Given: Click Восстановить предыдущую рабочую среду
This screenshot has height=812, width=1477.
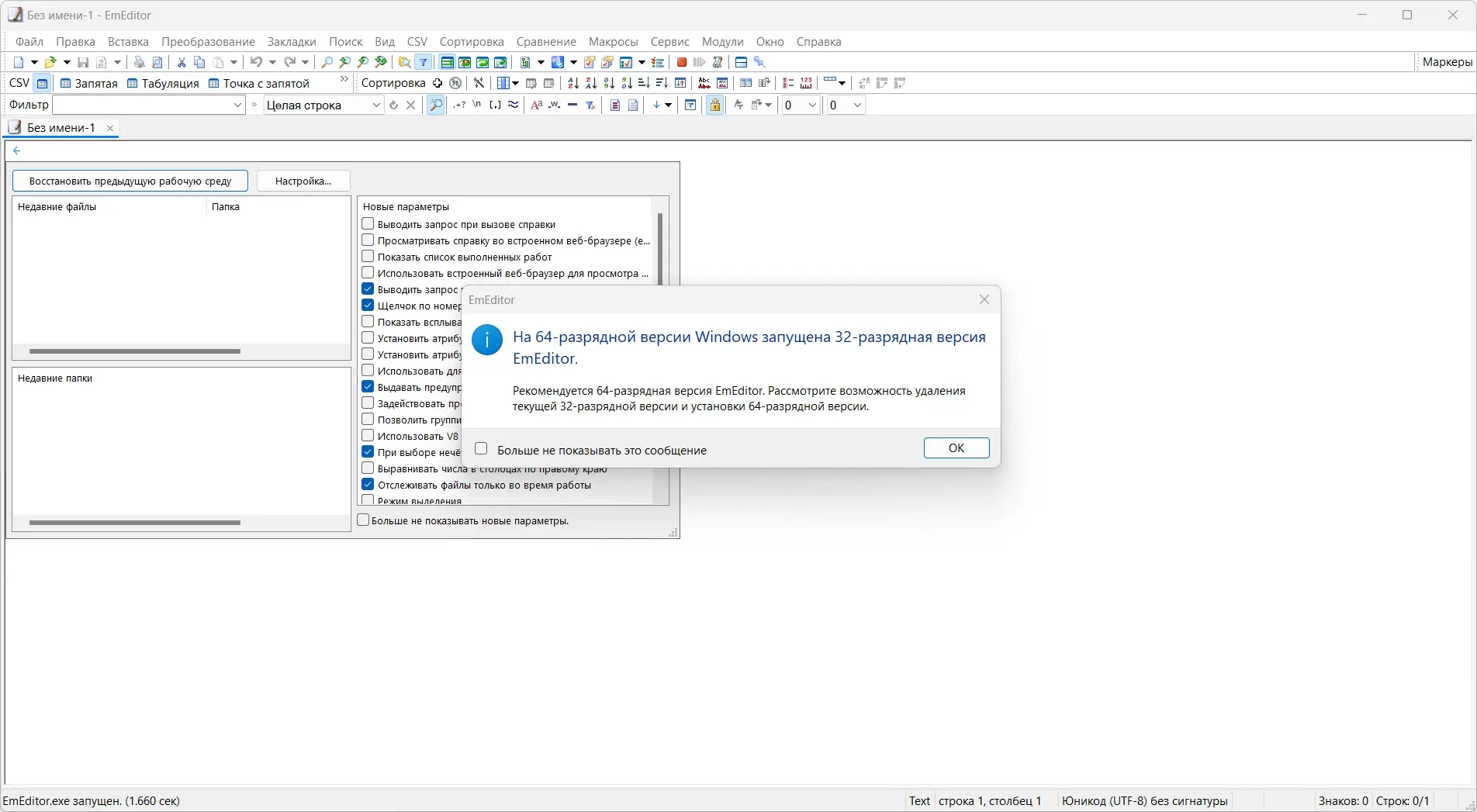Looking at the screenshot, I should (x=130, y=180).
